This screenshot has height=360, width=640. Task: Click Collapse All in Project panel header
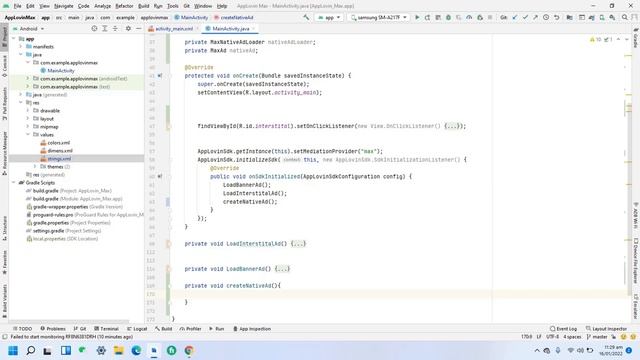click(115, 29)
